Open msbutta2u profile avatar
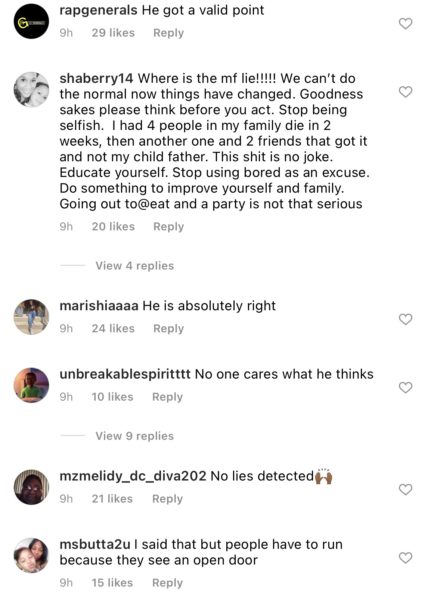 pyautogui.click(x=31, y=556)
